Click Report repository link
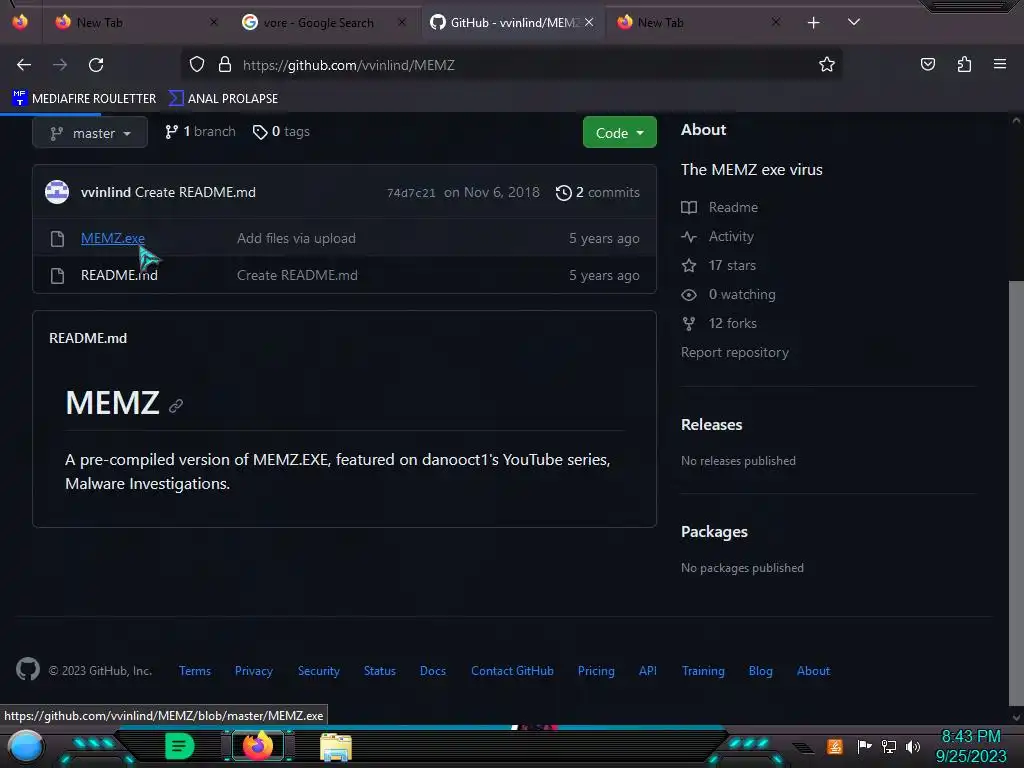The width and height of the screenshot is (1024, 768). (x=735, y=353)
